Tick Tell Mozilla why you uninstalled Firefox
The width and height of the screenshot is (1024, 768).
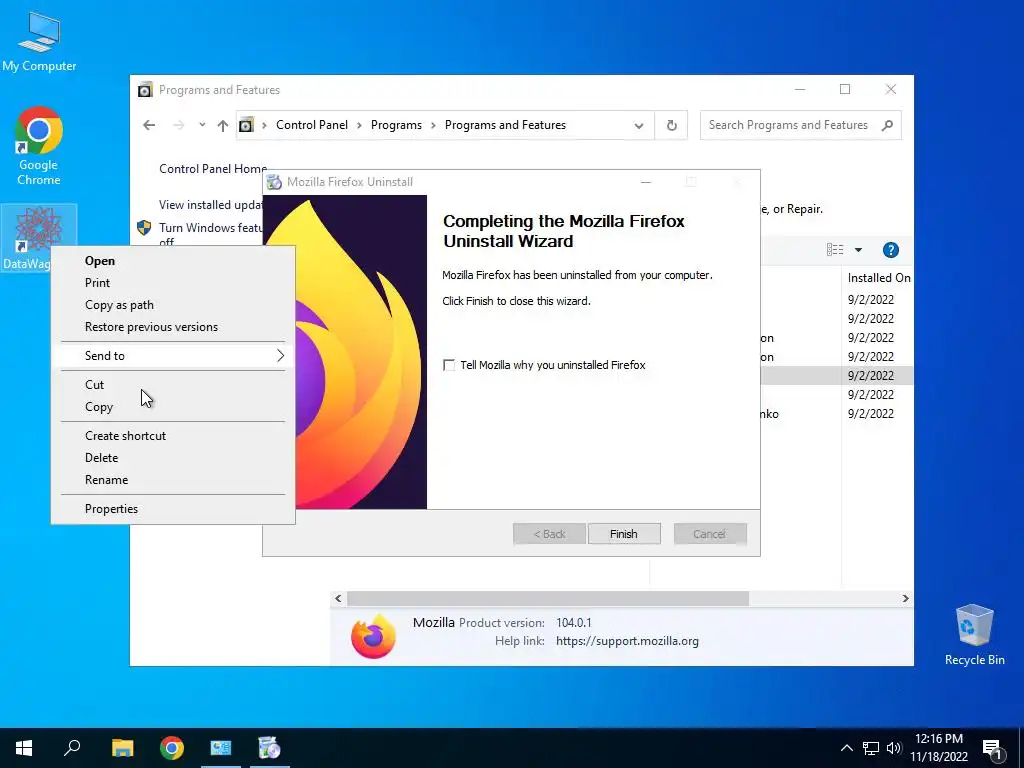tap(449, 365)
